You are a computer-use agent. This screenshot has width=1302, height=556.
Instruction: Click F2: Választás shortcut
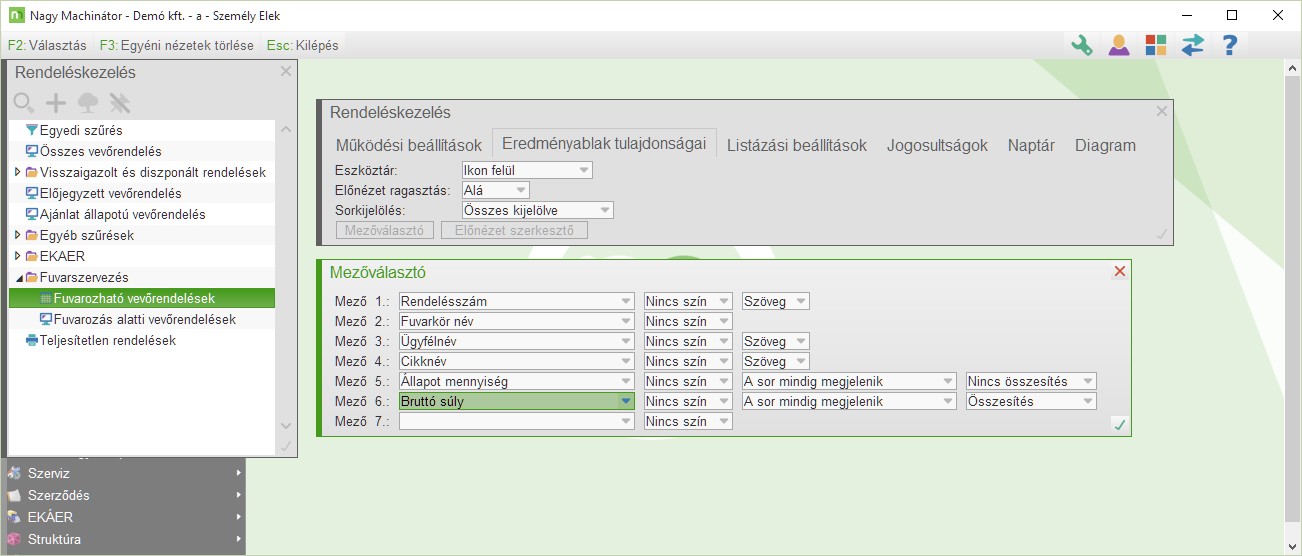47,45
